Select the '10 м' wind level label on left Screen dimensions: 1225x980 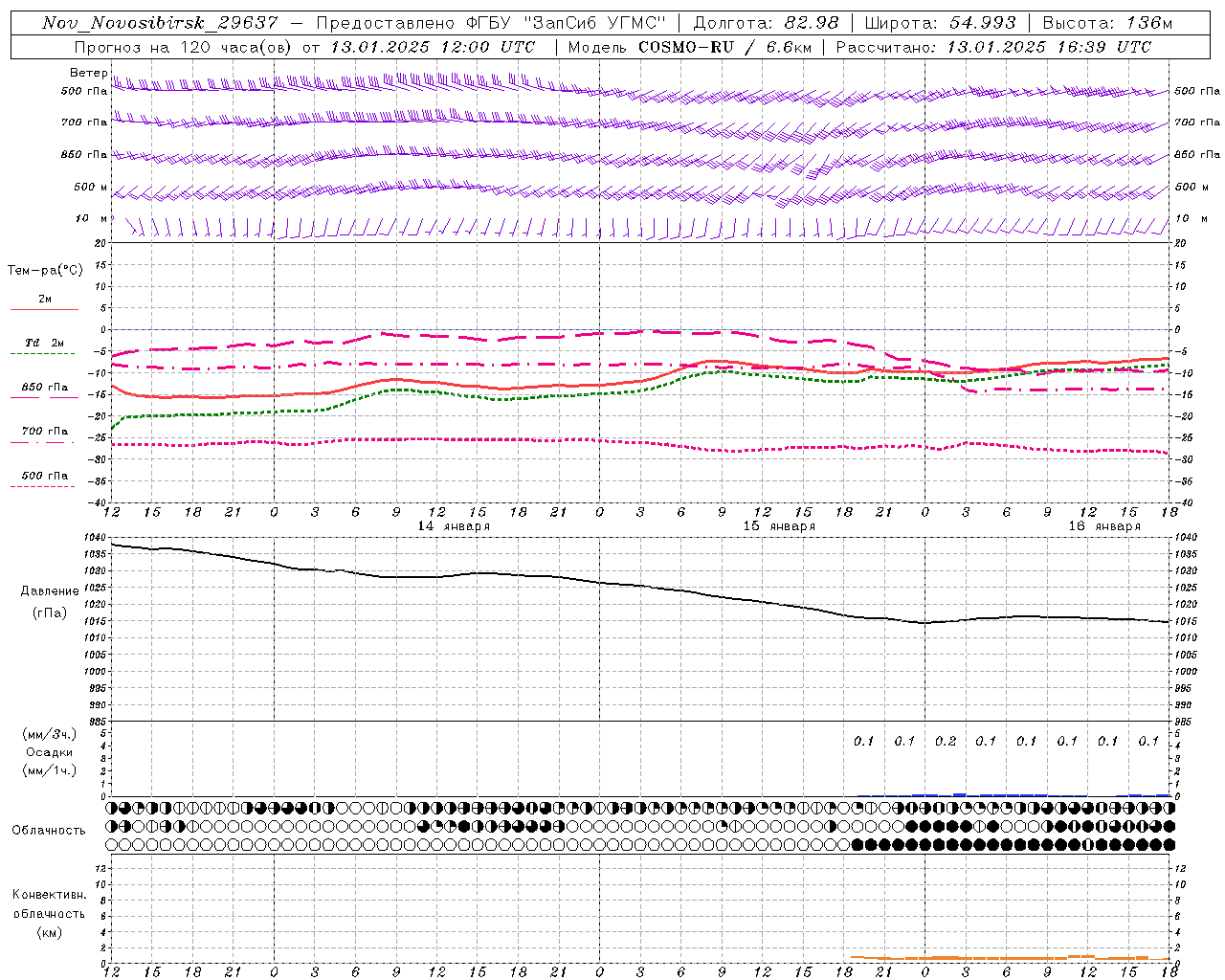click(x=92, y=218)
